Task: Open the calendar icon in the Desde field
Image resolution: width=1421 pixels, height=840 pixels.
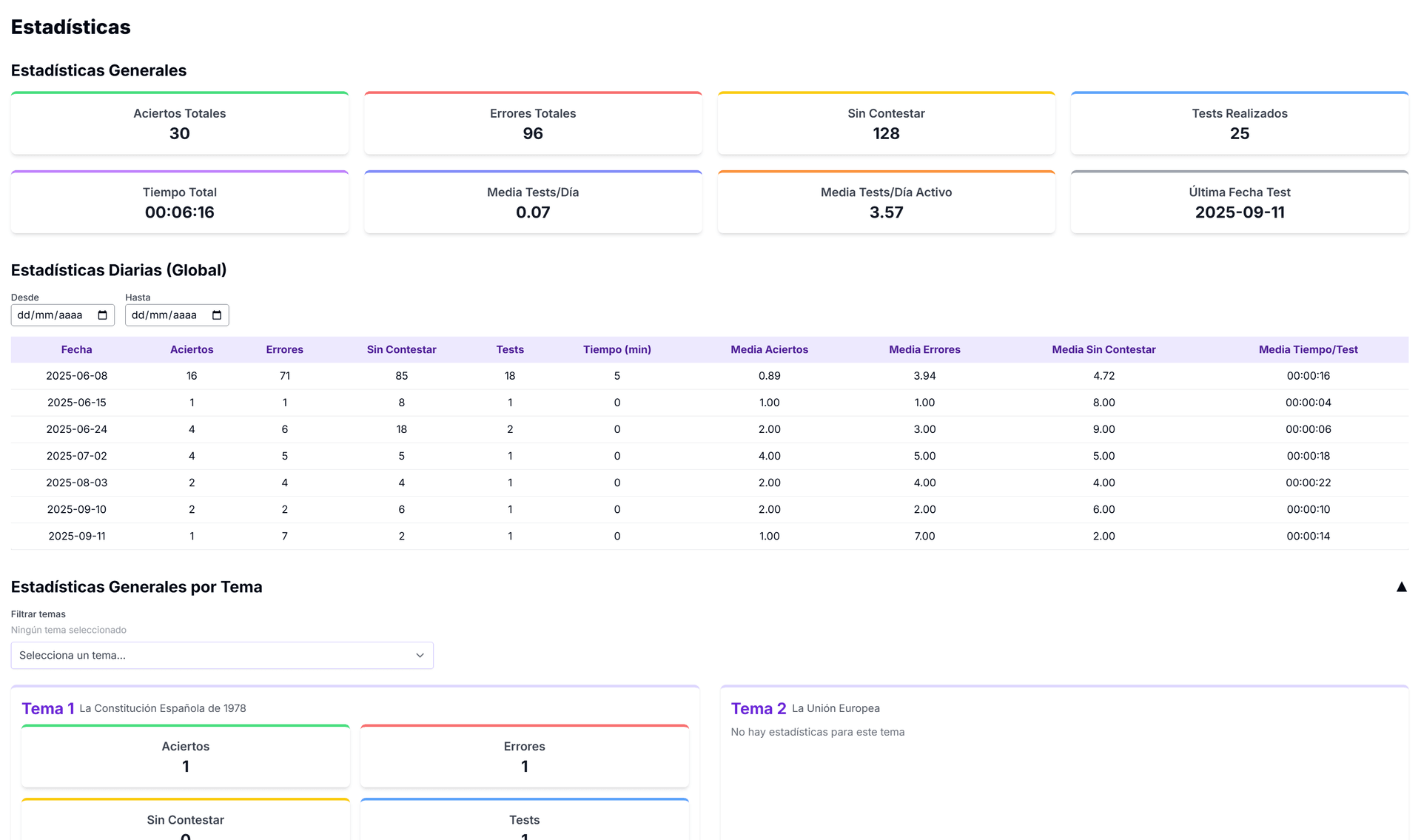Action: (x=103, y=315)
